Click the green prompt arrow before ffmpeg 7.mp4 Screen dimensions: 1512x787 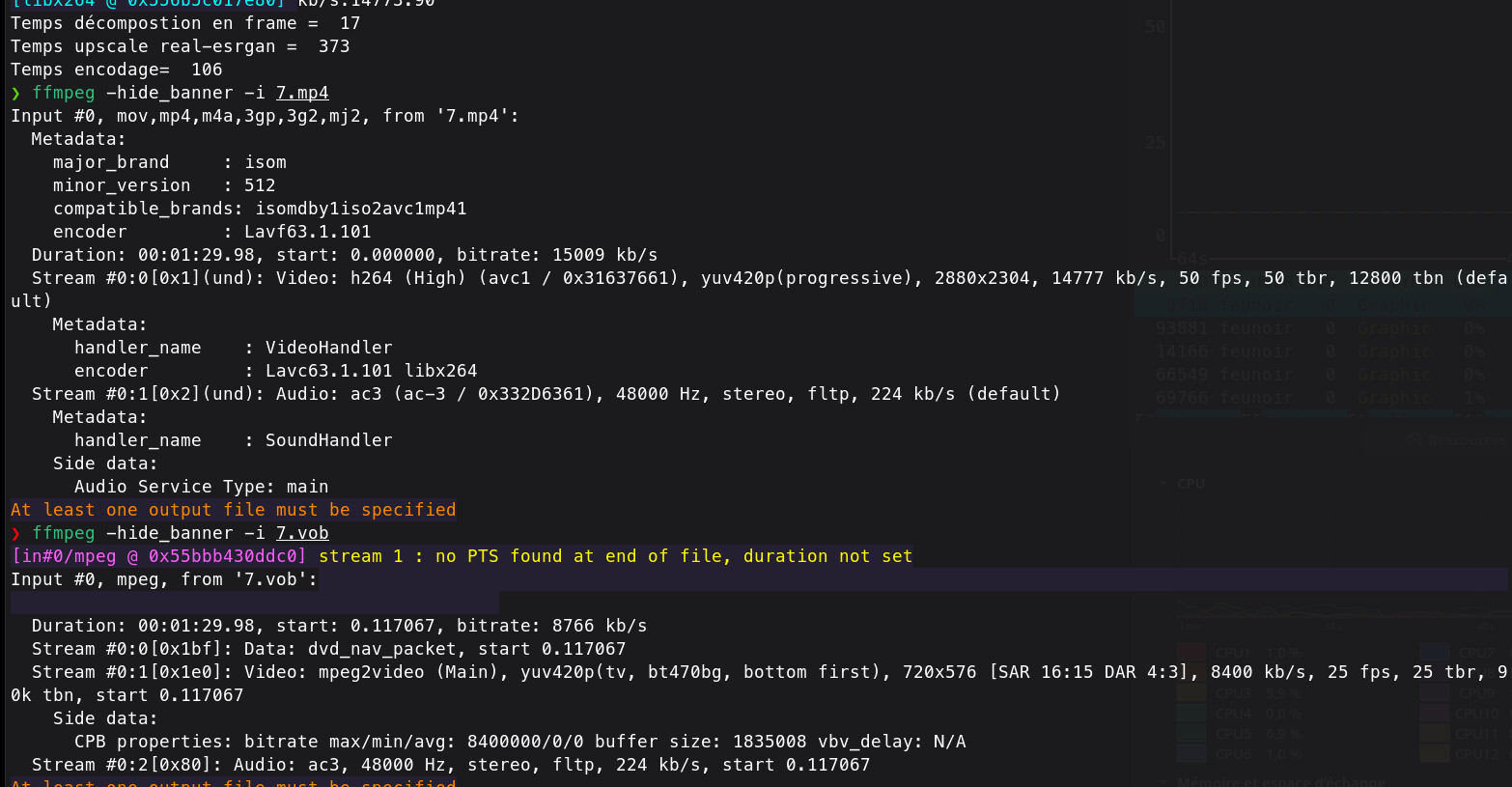click(15, 94)
